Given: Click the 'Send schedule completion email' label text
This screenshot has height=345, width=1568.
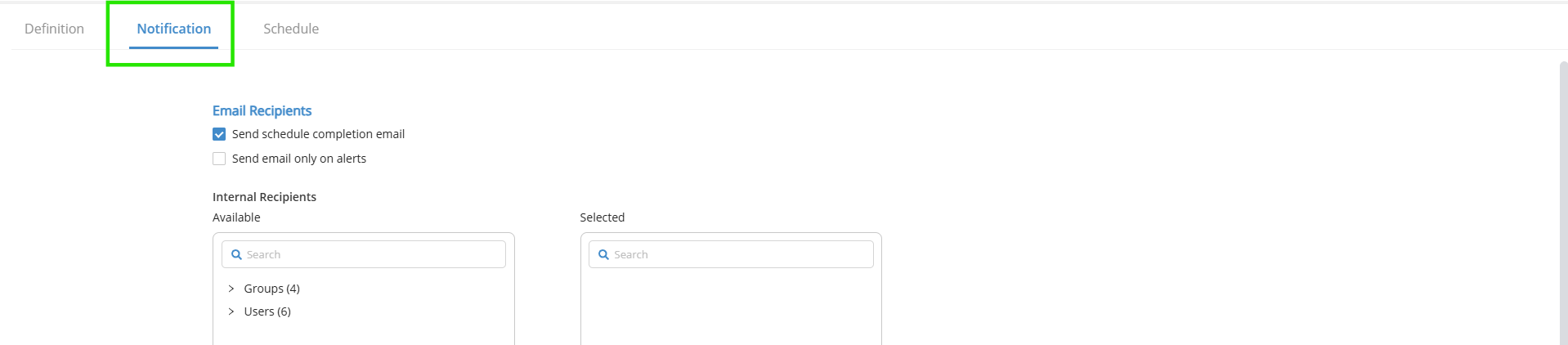Looking at the screenshot, I should pos(318,134).
